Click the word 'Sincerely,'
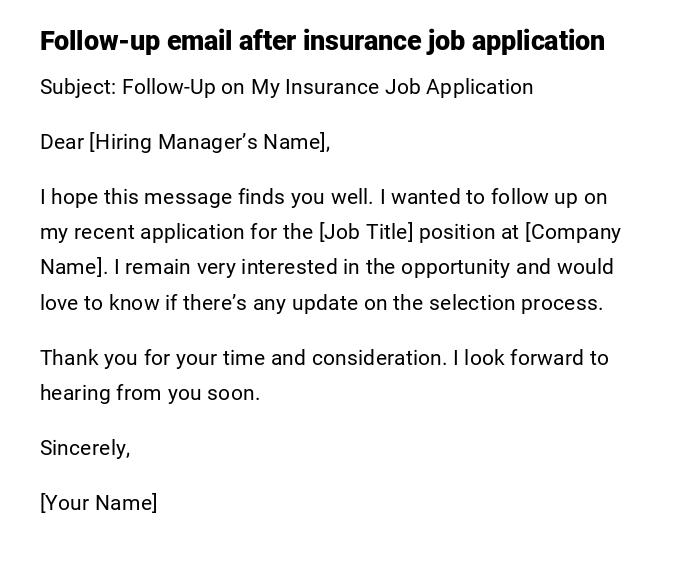Screen dimensions: 700x566 85,448
